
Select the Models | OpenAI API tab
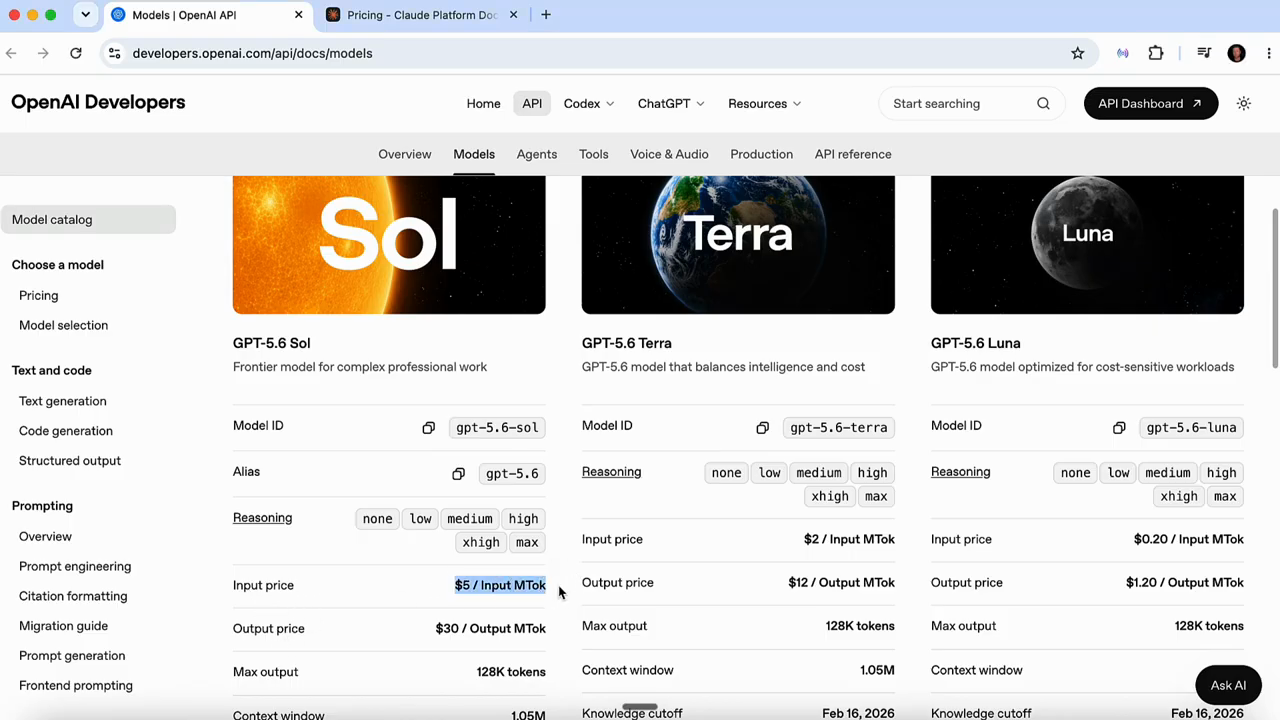pyautogui.click(x=208, y=15)
